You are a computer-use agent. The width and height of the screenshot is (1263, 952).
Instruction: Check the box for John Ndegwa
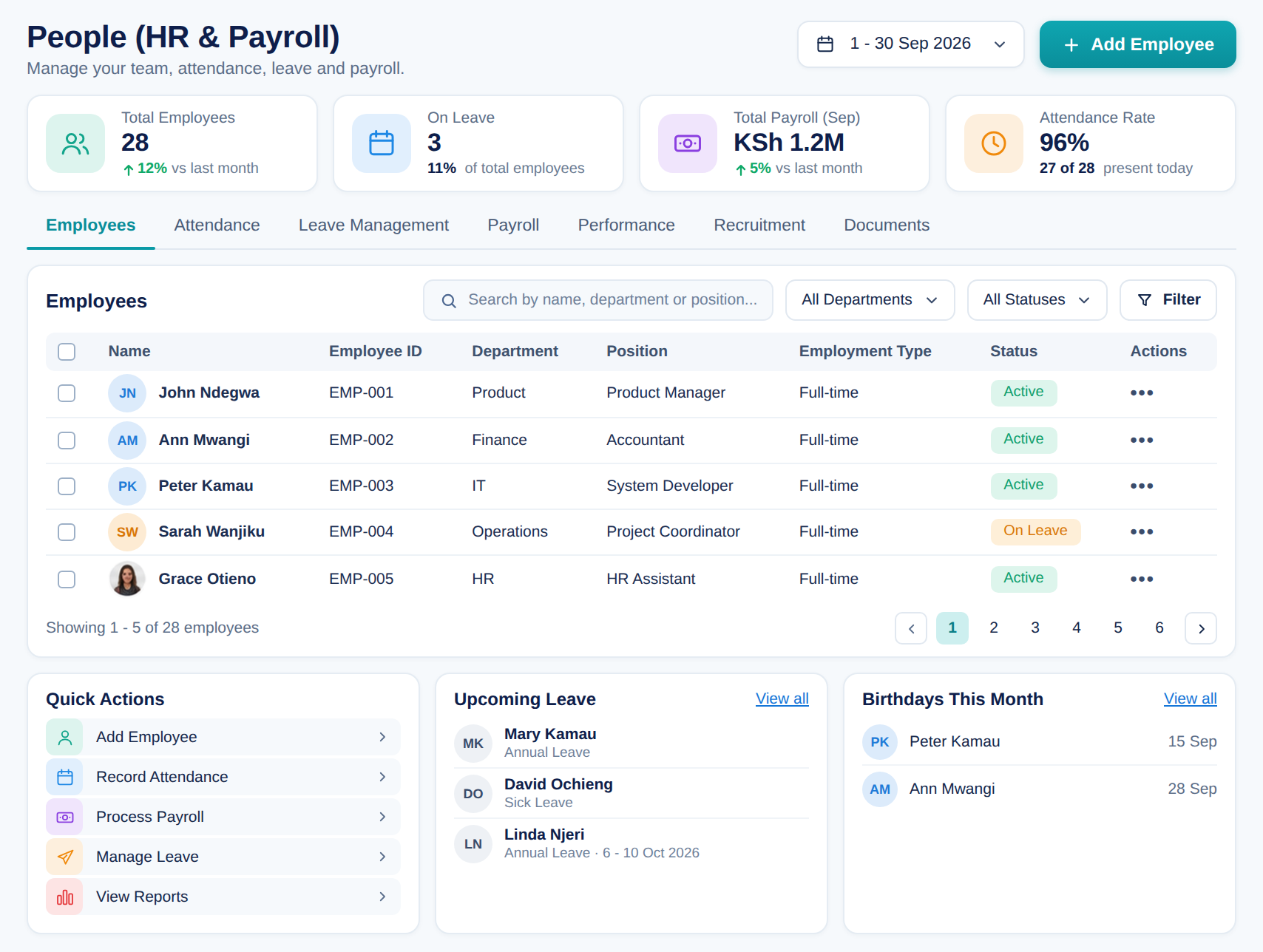pos(67,393)
